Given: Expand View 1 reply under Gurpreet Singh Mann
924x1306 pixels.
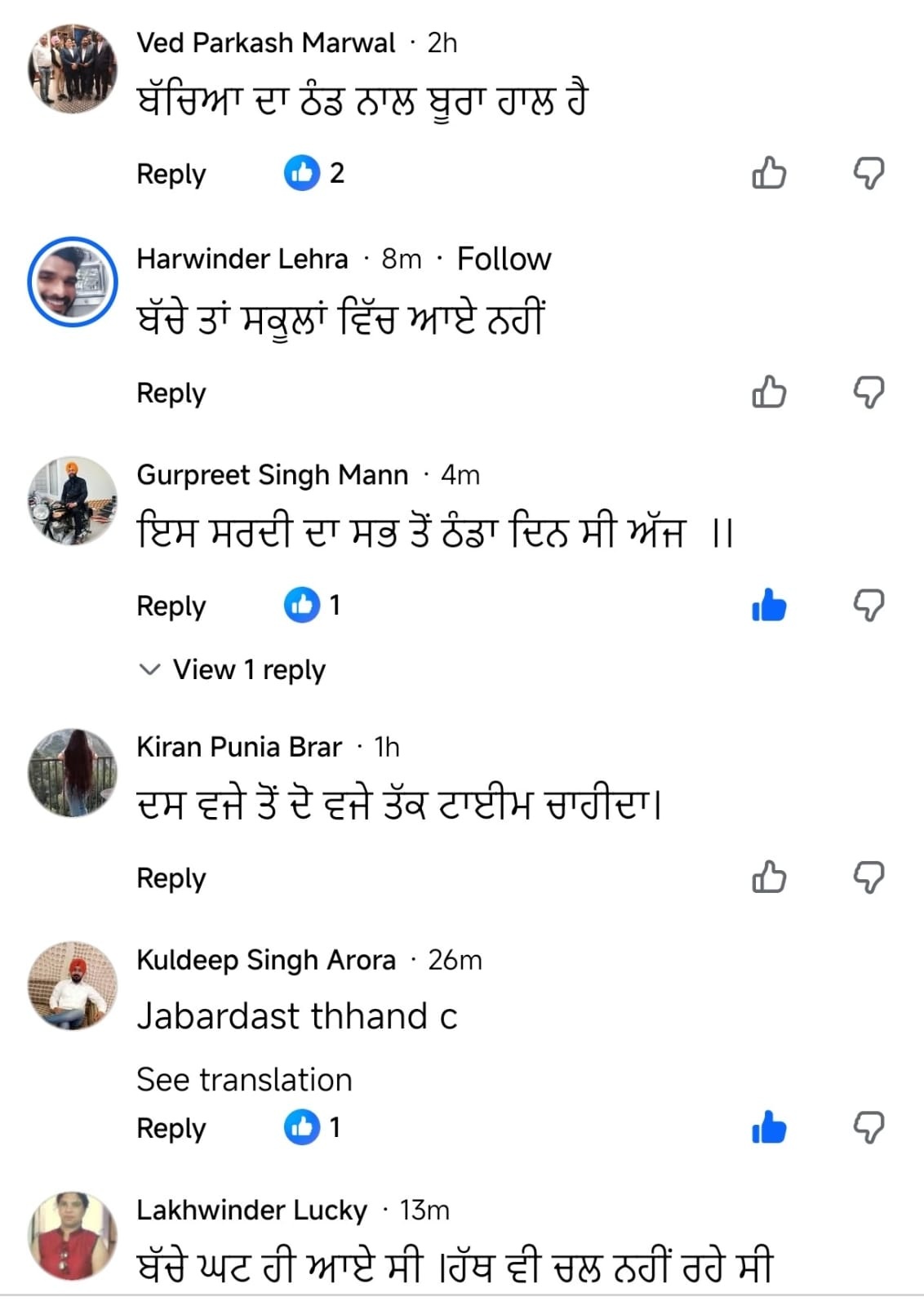Looking at the screenshot, I should click(248, 669).
